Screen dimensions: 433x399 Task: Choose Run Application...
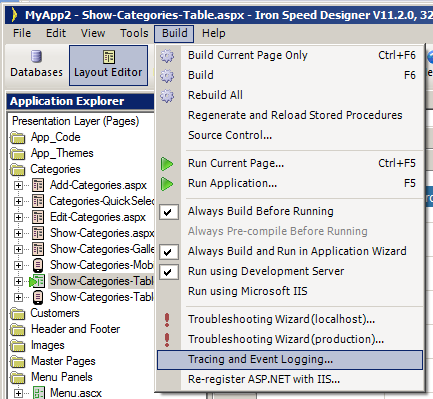tap(290, 183)
